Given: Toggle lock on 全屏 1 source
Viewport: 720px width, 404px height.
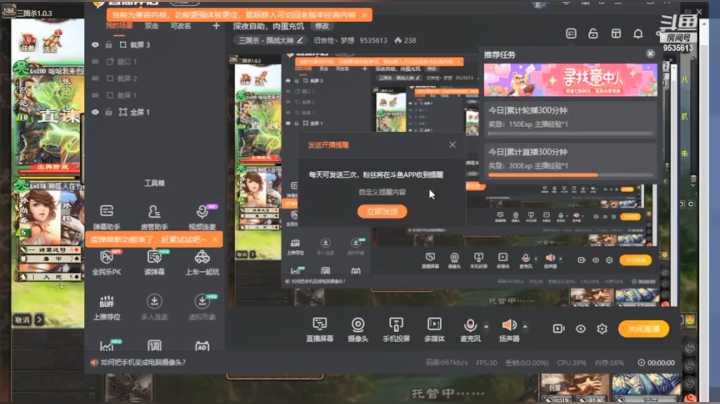Looking at the screenshot, I should click(x=109, y=112).
